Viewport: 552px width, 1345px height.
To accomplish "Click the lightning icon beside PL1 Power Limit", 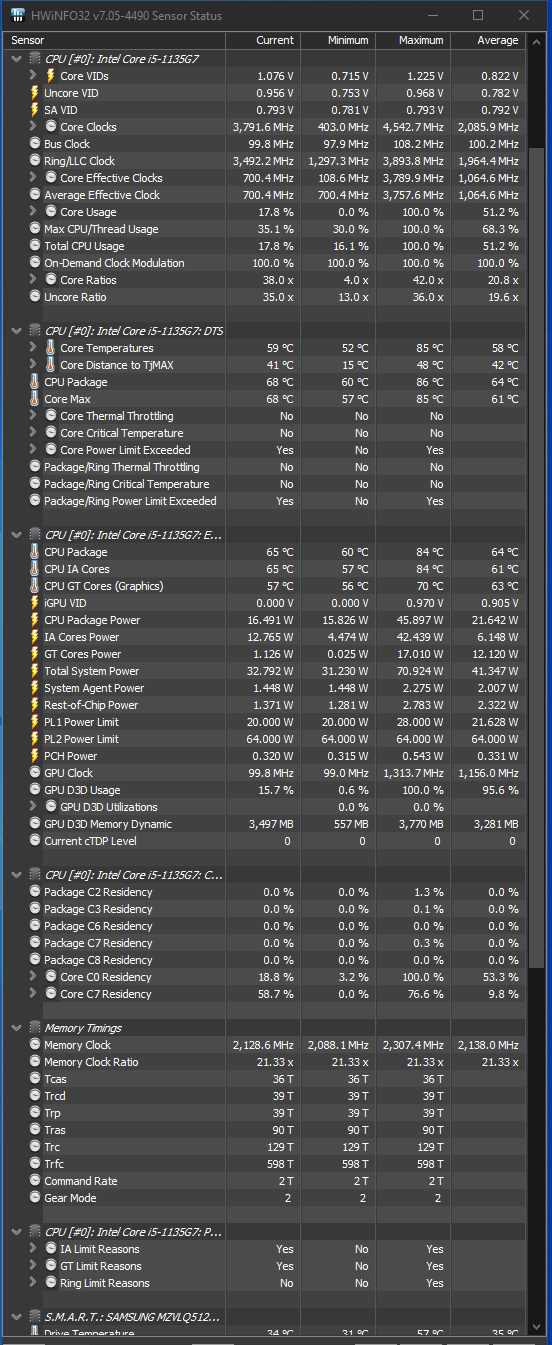I will [x=35, y=722].
